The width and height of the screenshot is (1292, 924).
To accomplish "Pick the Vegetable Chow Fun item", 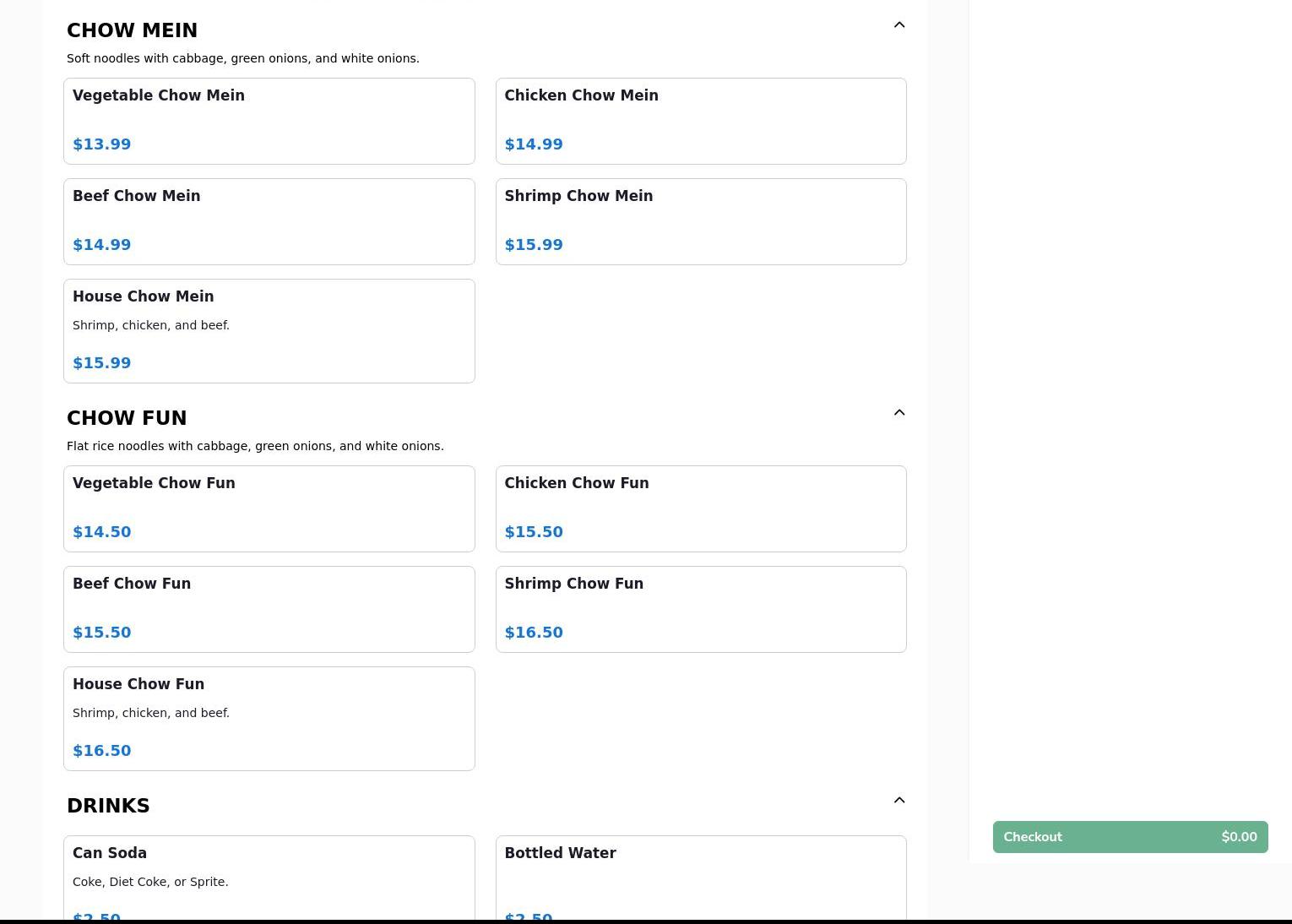I will click(x=269, y=508).
